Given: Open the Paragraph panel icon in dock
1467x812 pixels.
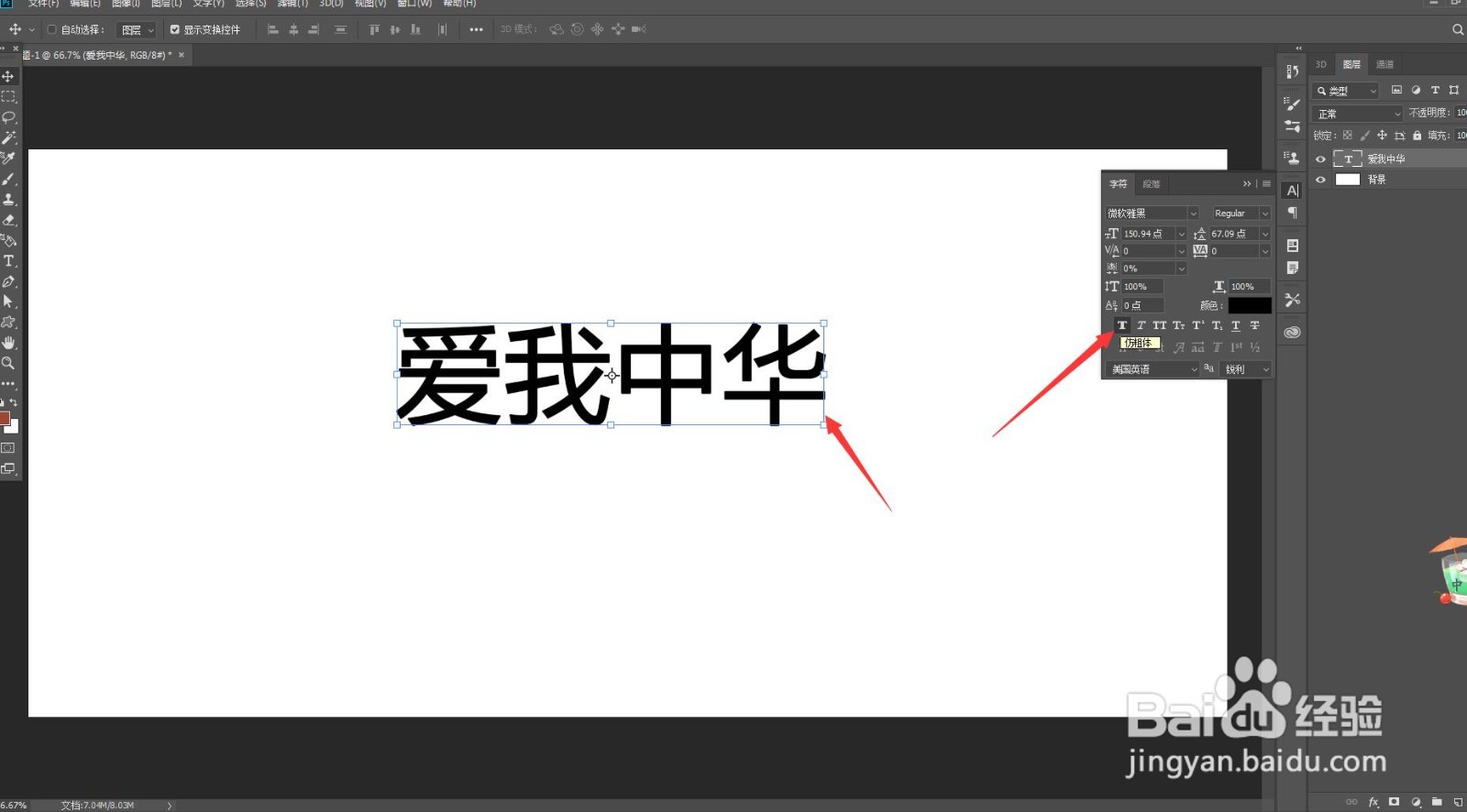Looking at the screenshot, I should tap(1292, 213).
